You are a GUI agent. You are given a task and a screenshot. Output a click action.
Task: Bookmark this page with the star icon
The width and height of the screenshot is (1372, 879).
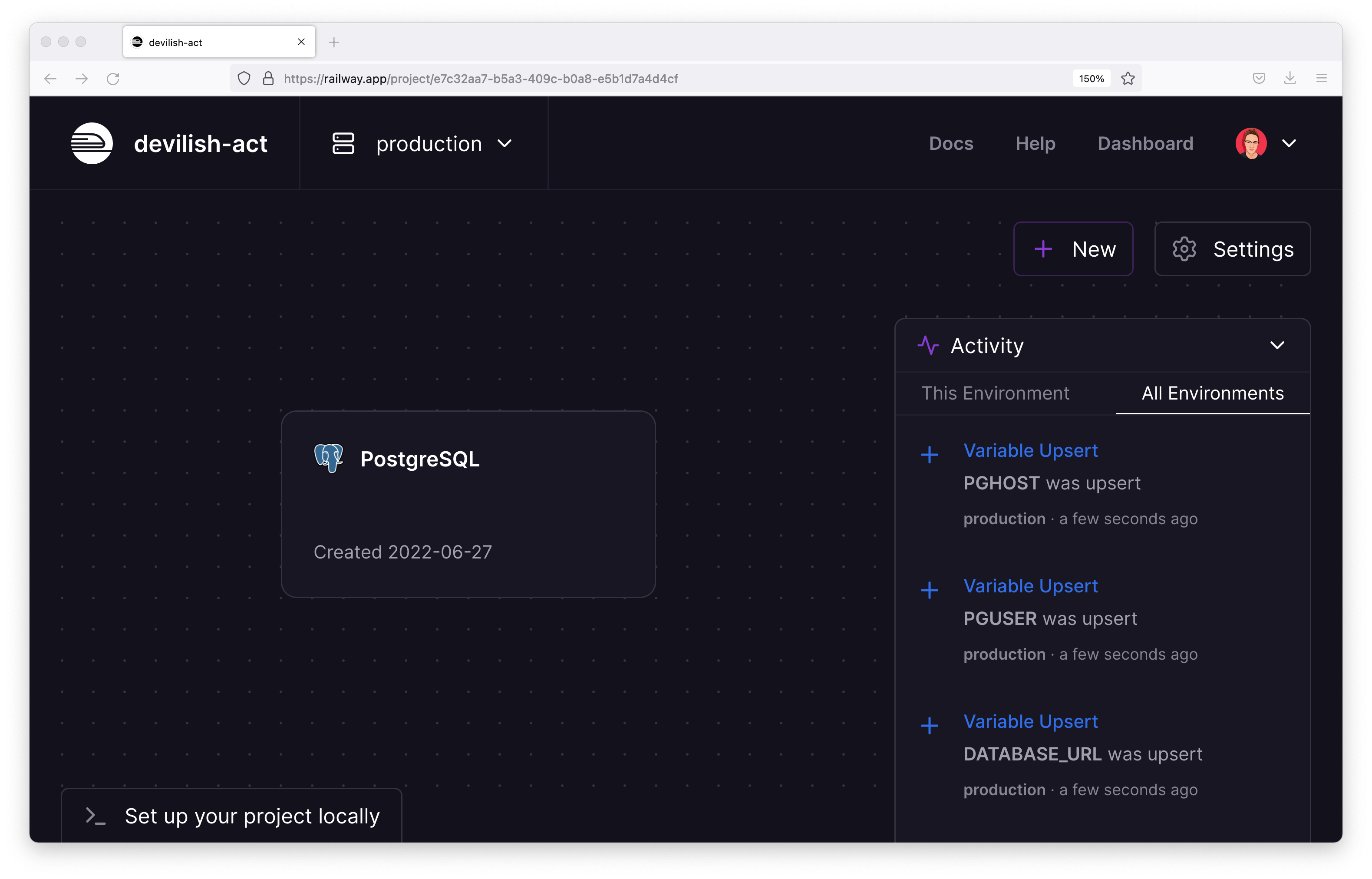point(1128,79)
